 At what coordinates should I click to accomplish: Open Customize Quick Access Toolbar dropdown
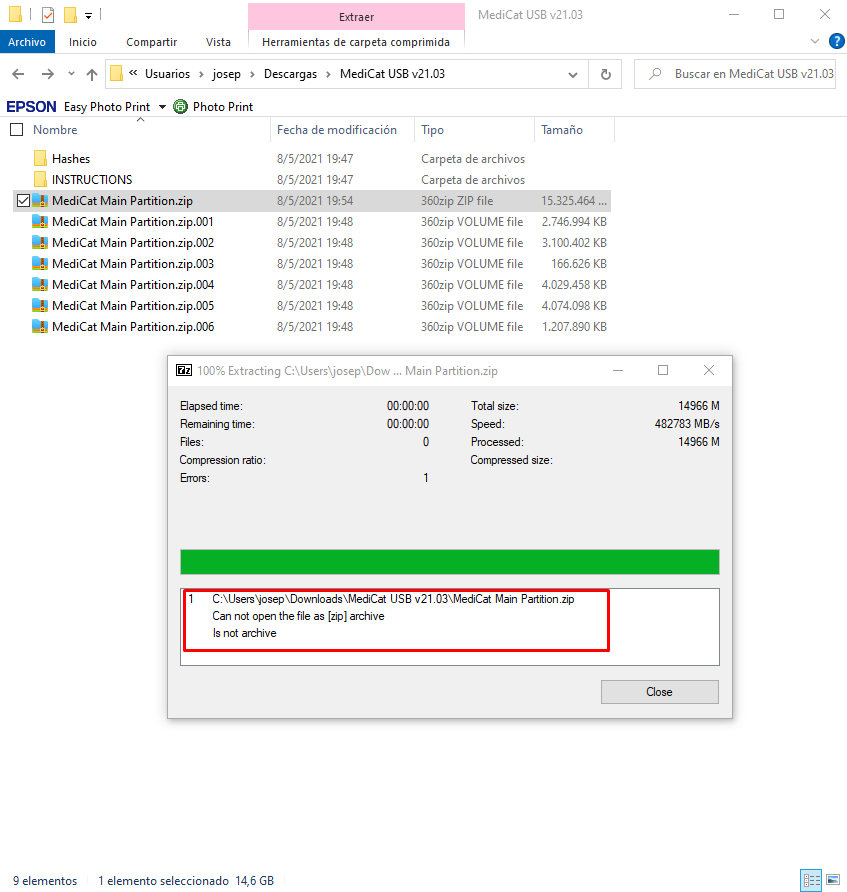click(88, 16)
